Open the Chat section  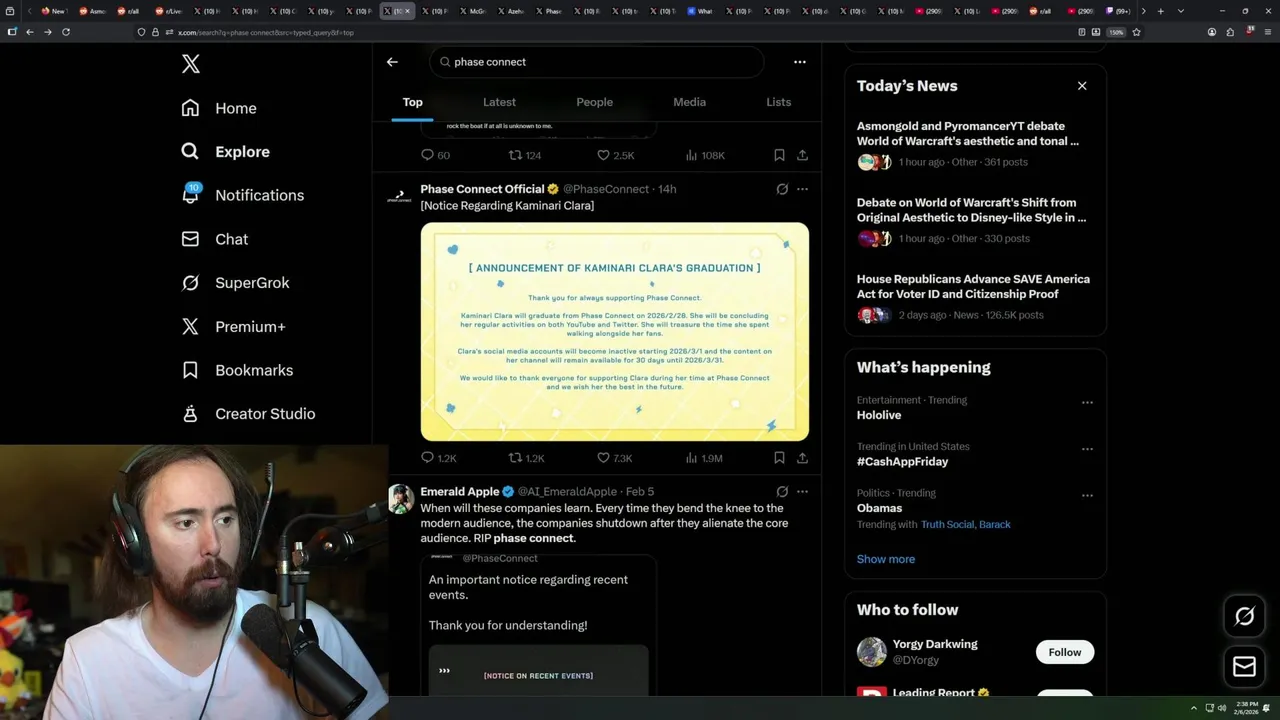[214, 239]
